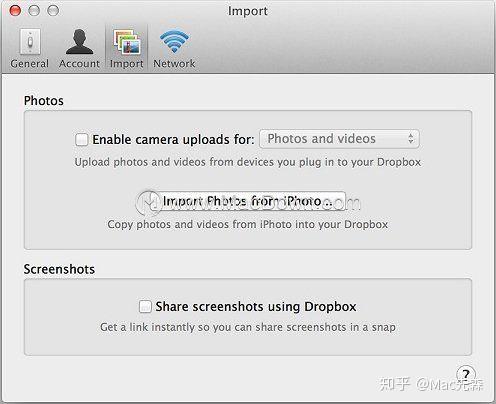The image size is (496, 404).
Task: Click the Import stacked photos icon
Action: pos(127,42)
